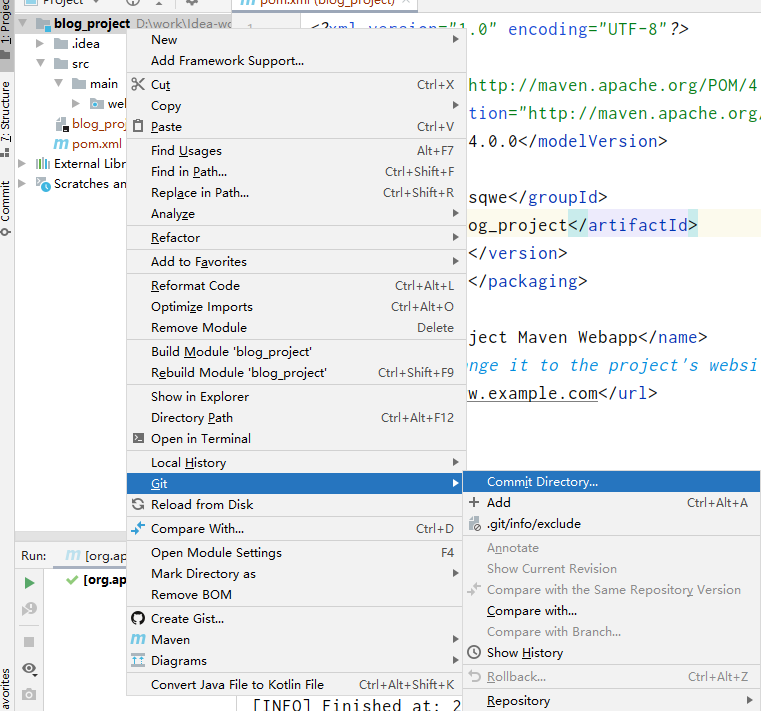Click the rerun failed tests icon
The width and height of the screenshot is (761, 711).
[29, 609]
